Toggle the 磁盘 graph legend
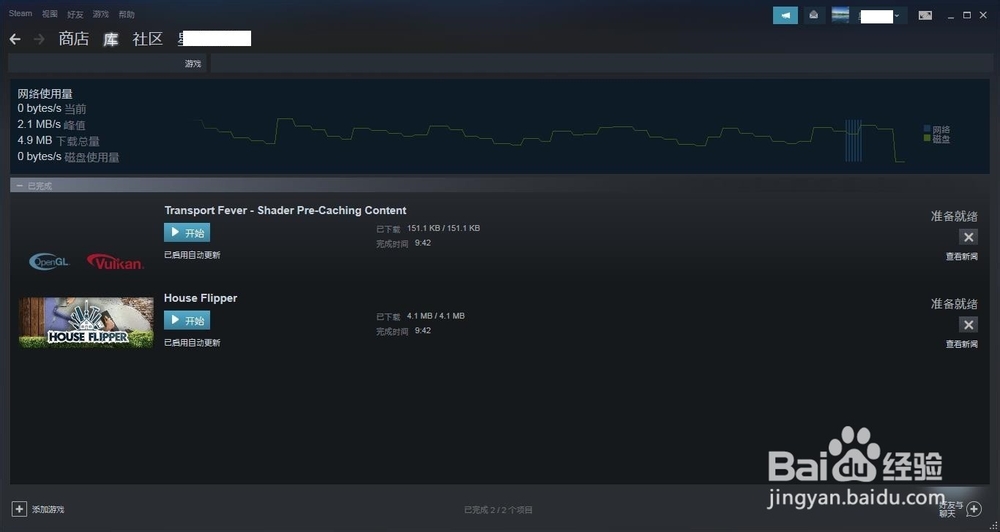 [937, 138]
